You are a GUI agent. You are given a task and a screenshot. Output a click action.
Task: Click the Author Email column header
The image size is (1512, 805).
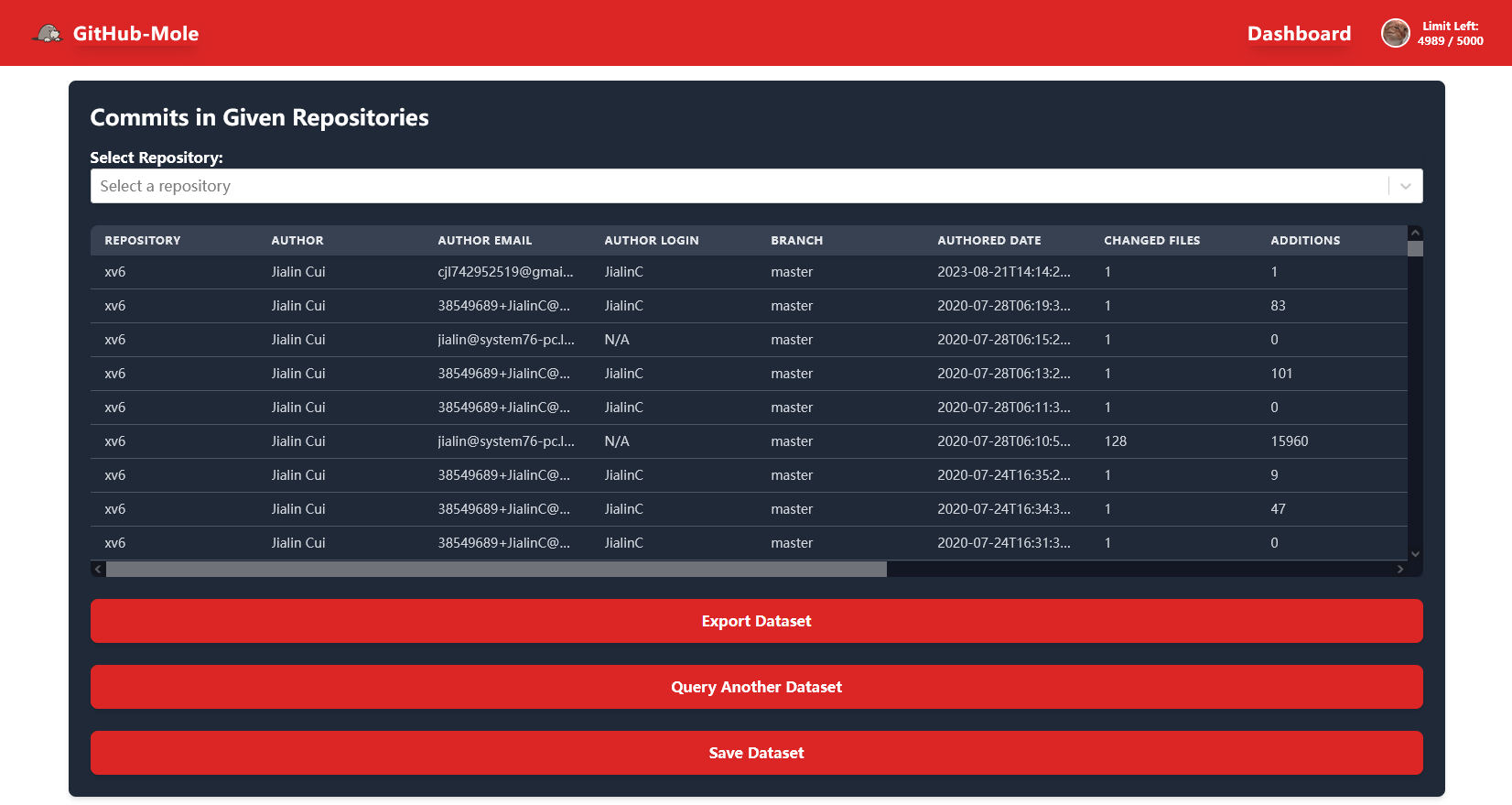tap(484, 241)
